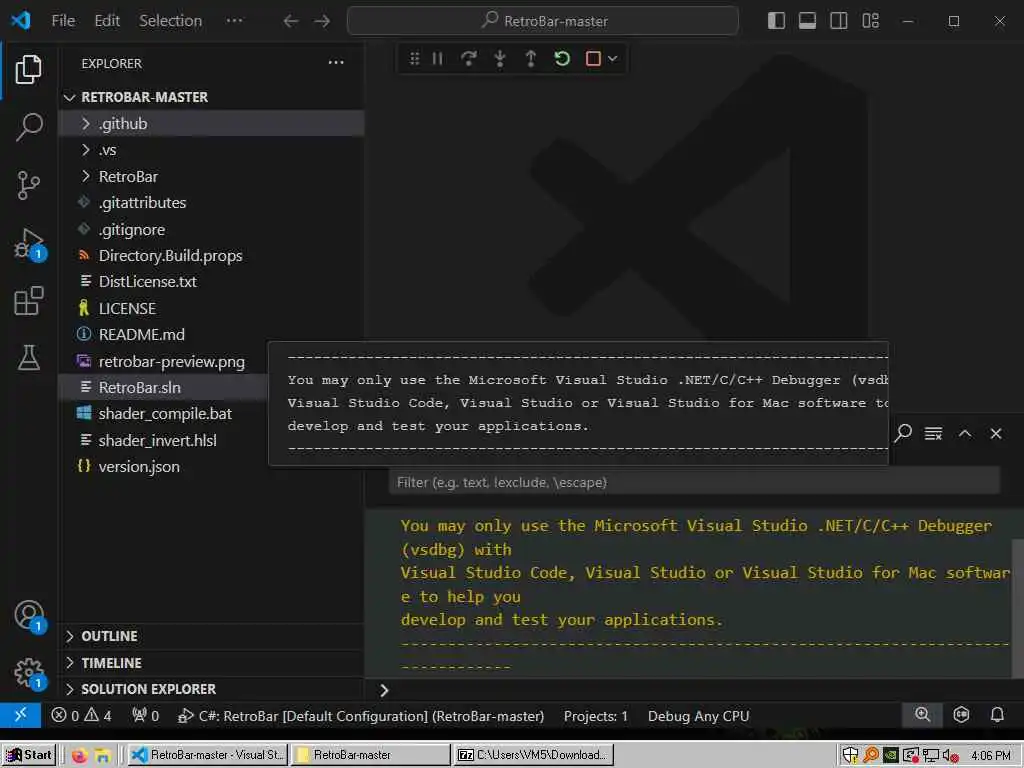Open the Edit menu
This screenshot has height=768, width=1024.
(107, 21)
